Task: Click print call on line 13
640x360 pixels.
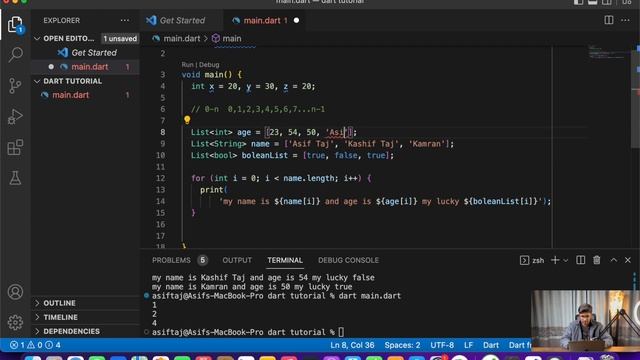Action: 211,190
